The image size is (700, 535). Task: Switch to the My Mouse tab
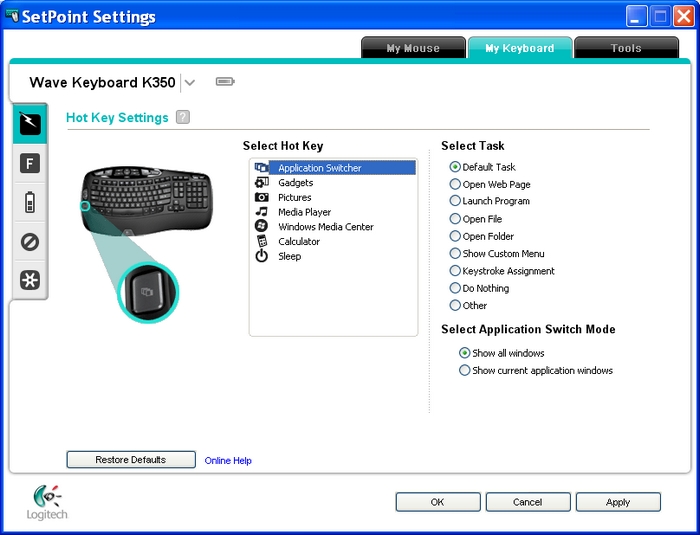click(x=413, y=48)
